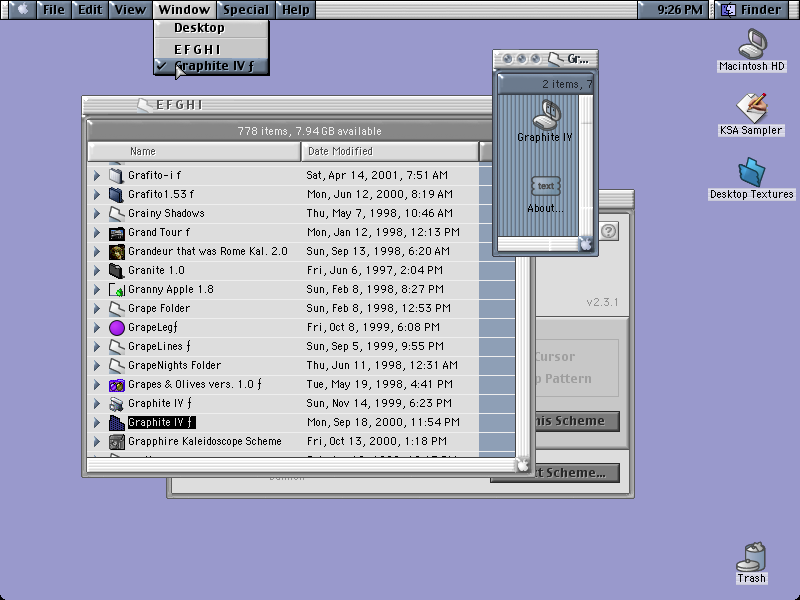Click the '778 items, 7.94 GB available' header
This screenshot has height=600, width=800.
point(309,132)
